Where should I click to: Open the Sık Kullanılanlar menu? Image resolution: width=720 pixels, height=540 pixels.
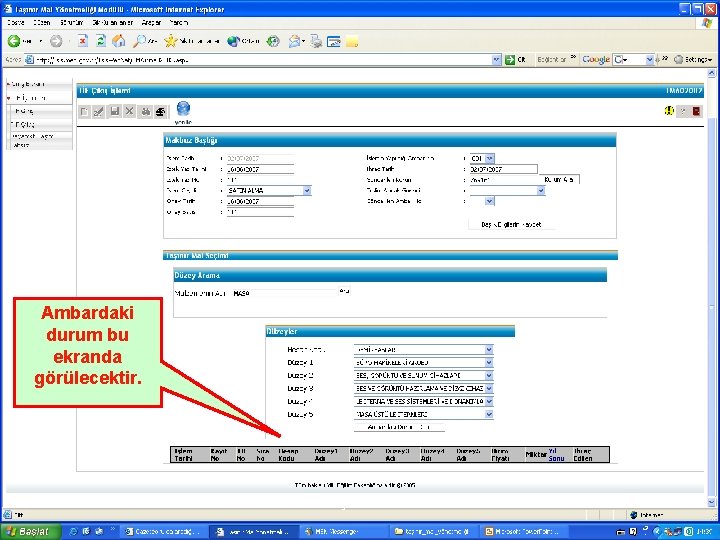click(x=112, y=22)
